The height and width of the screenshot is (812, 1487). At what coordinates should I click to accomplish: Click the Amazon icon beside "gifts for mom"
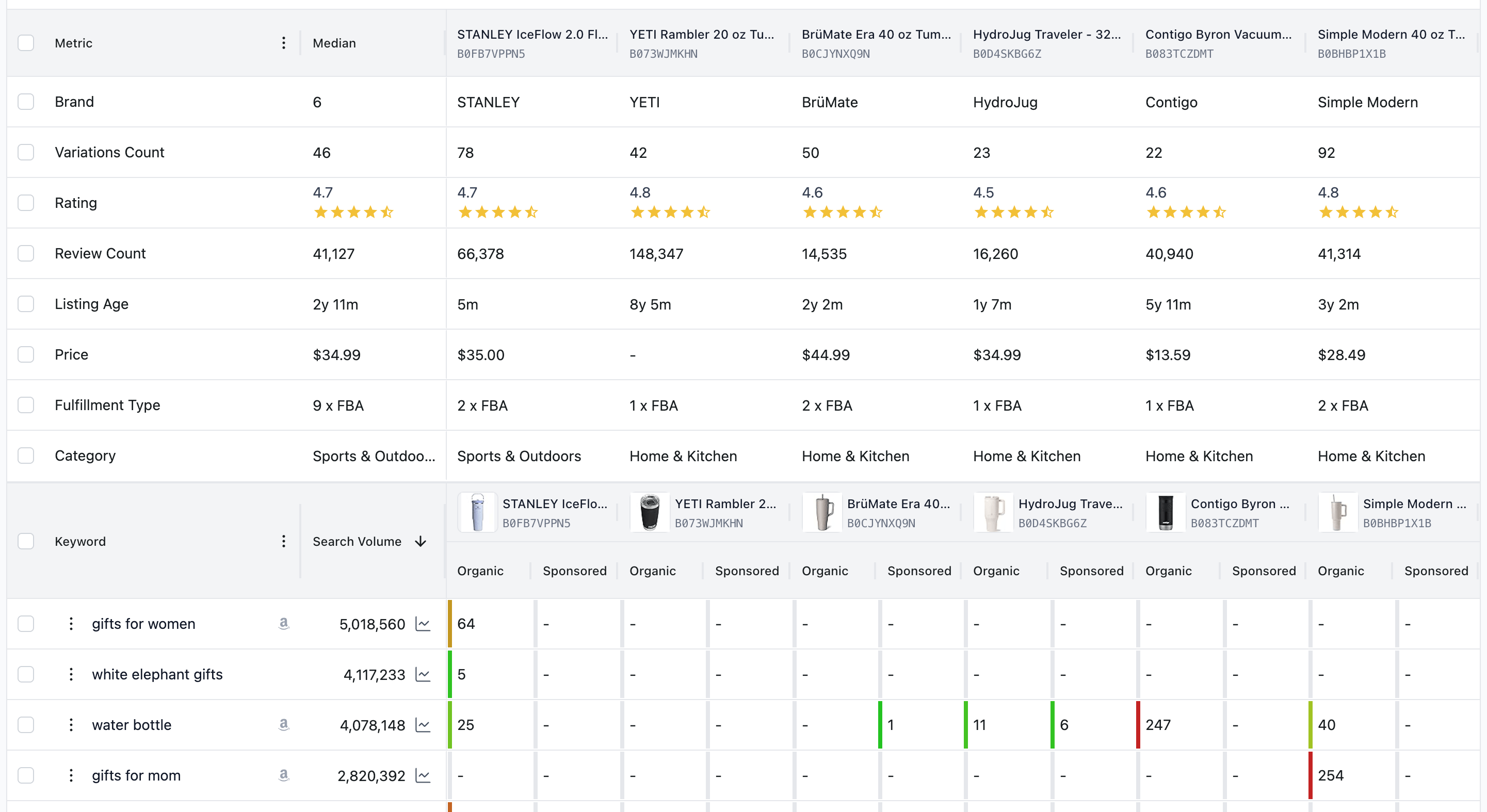coord(284,775)
